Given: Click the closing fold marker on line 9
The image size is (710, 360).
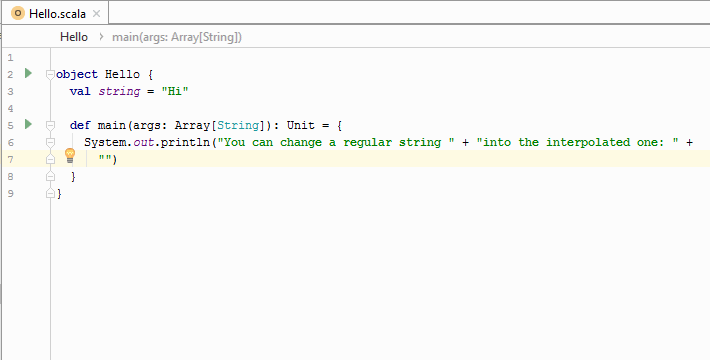Looking at the screenshot, I should [x=50, y=193].
